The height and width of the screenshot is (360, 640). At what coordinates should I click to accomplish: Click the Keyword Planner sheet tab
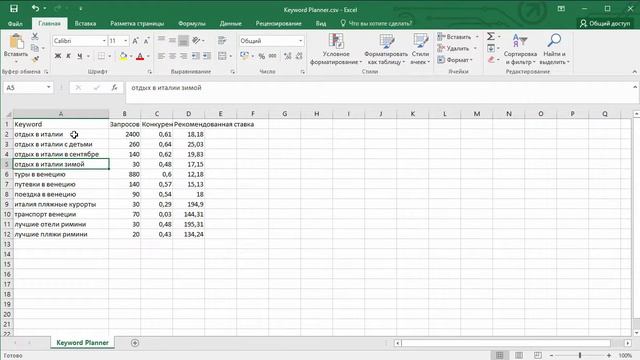coord(82,343)
